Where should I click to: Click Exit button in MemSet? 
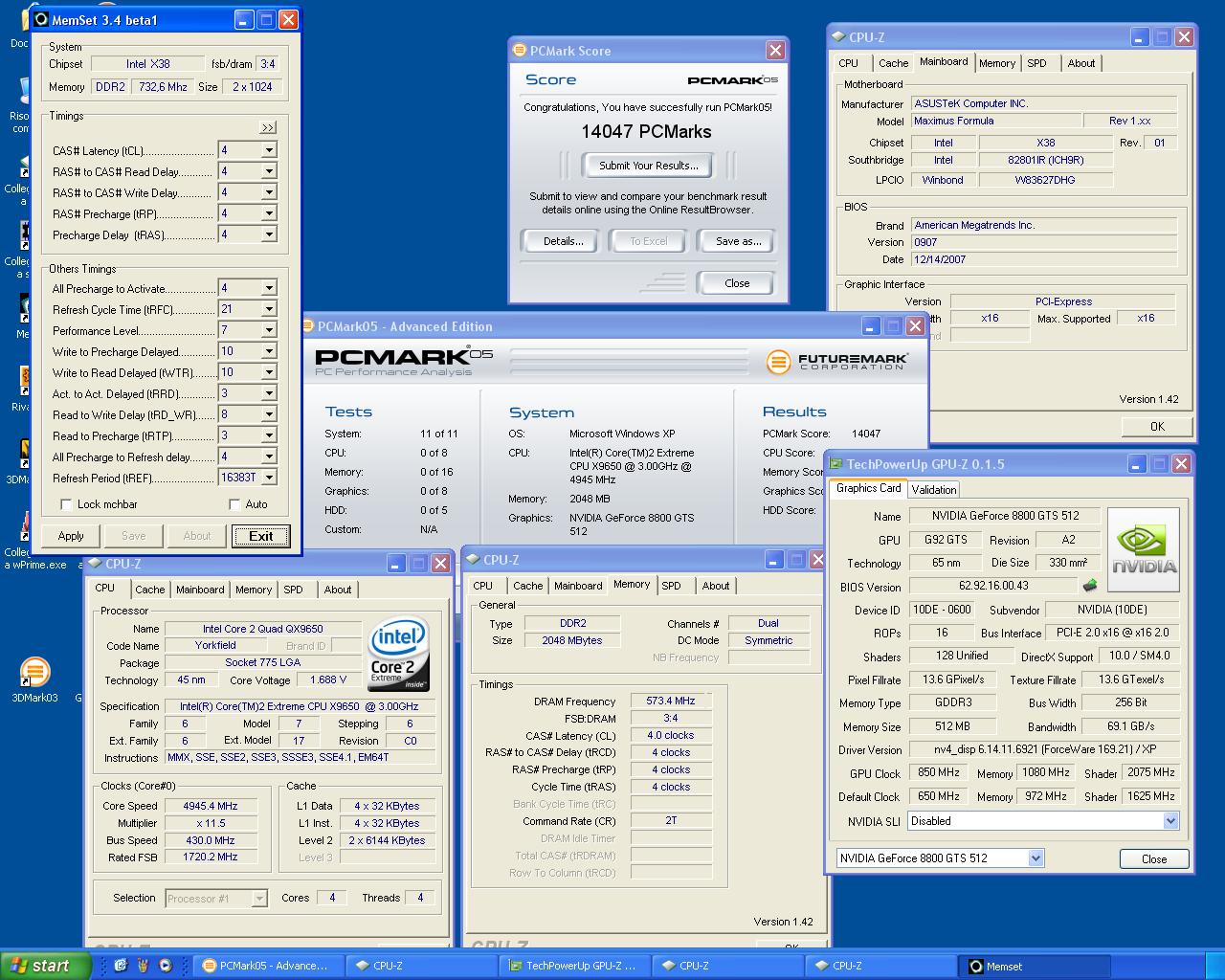tap(260, 536)
